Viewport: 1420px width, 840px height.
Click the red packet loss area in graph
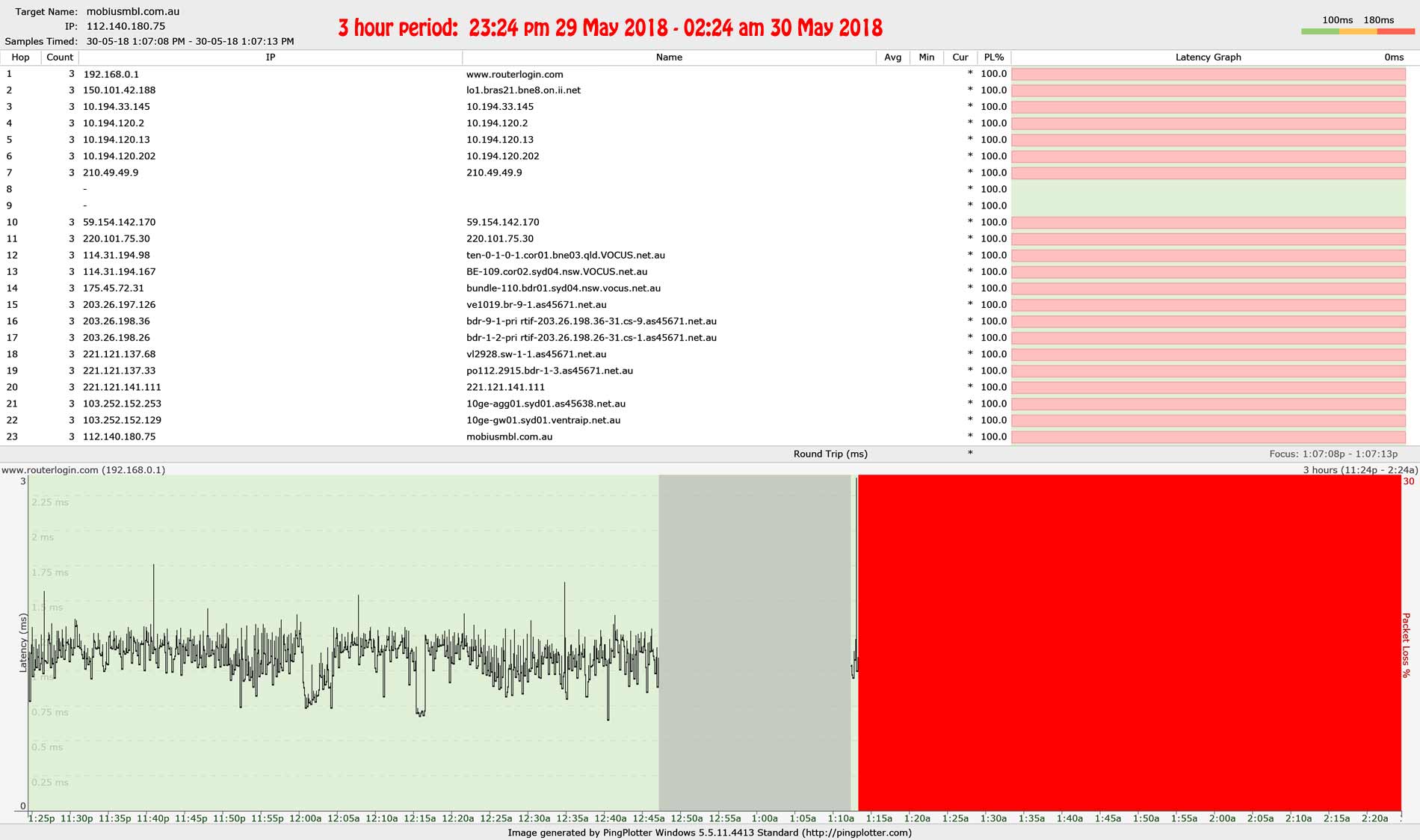(x=1129, y=643)
